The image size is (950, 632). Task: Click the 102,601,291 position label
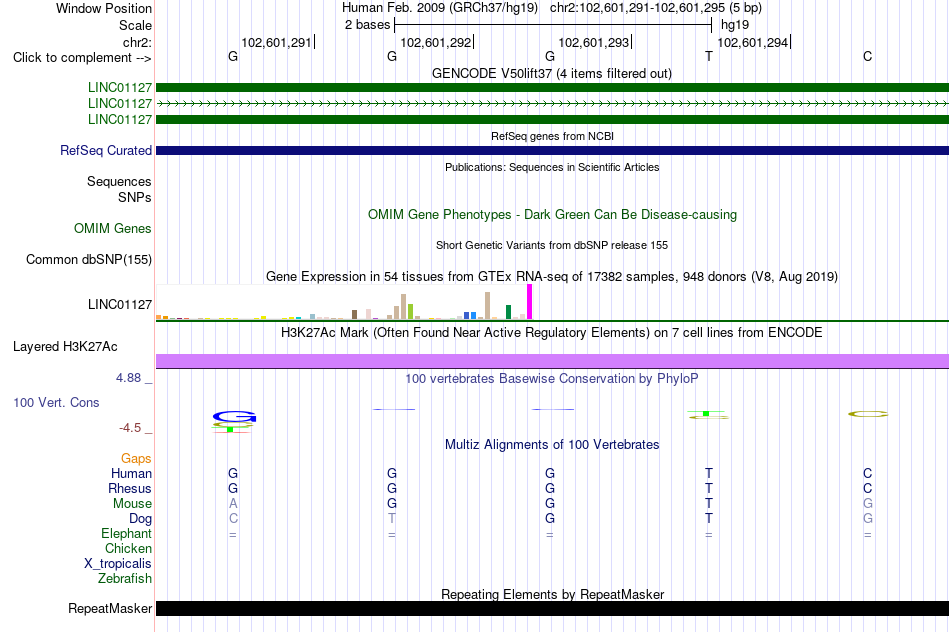tap(276, 42)
